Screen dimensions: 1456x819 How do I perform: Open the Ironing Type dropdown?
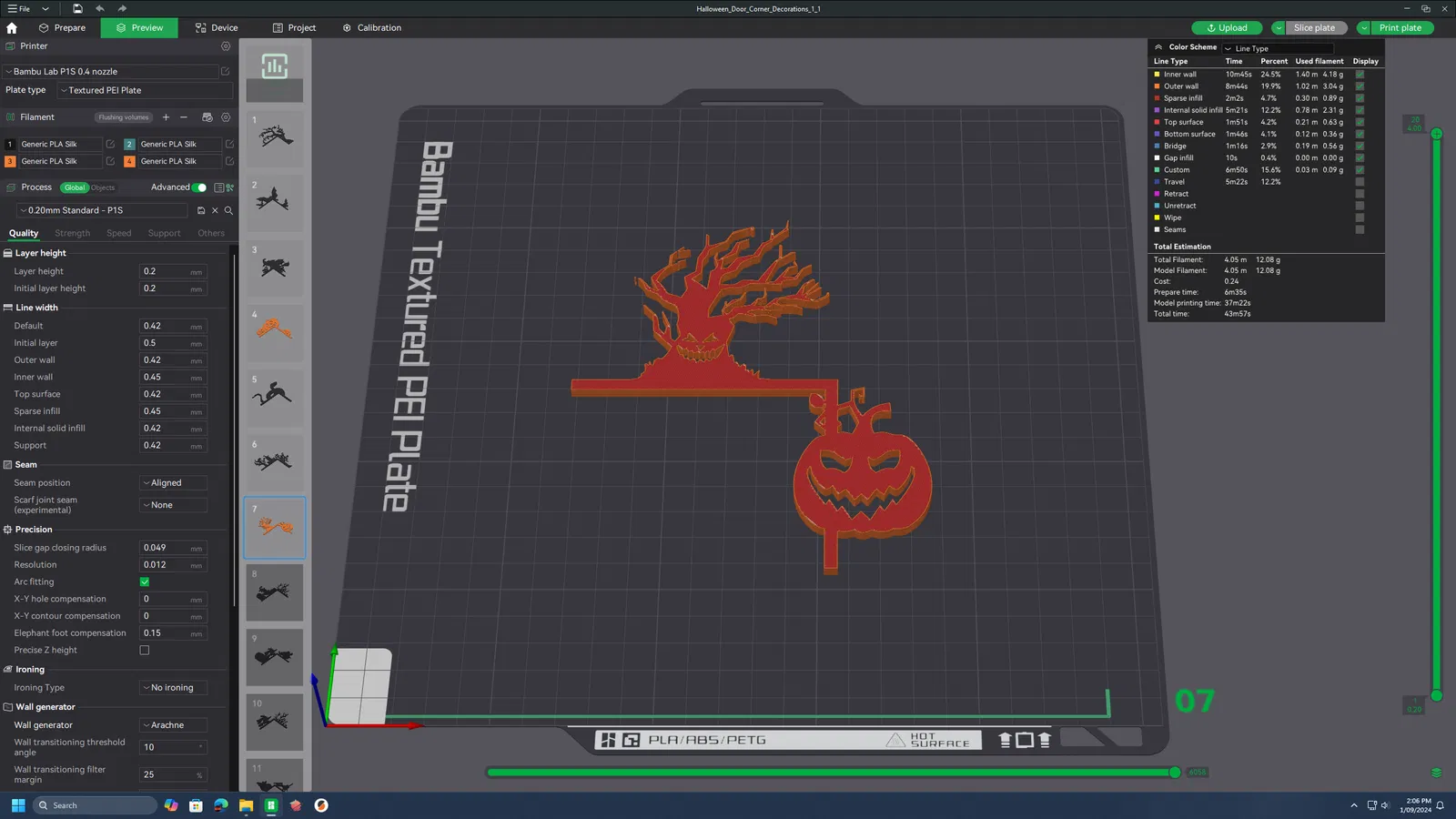(174, 688)
